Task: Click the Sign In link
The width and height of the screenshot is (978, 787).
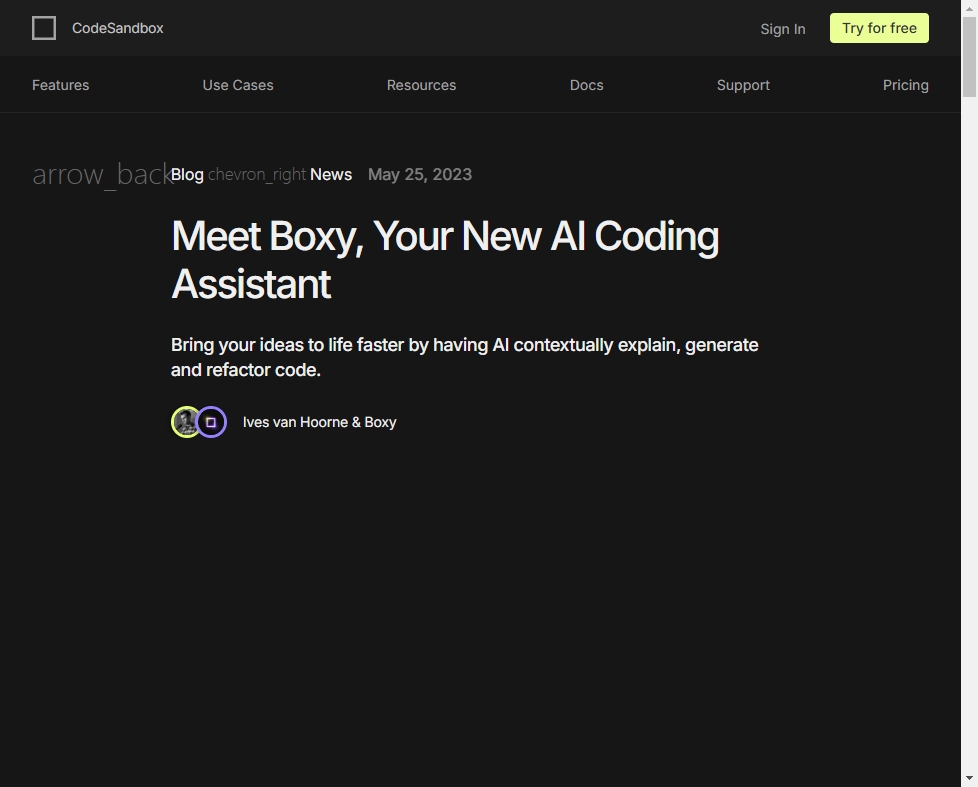Action: [x=782, y=29]
